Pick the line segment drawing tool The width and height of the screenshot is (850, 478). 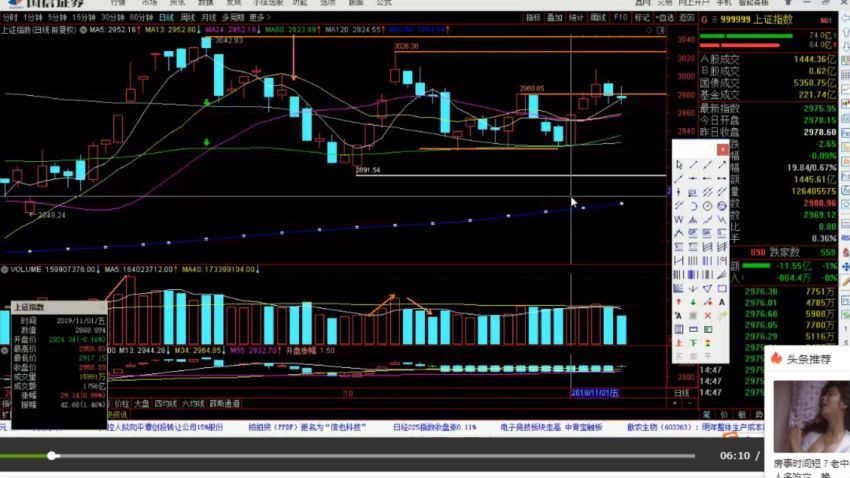point(693,165)
